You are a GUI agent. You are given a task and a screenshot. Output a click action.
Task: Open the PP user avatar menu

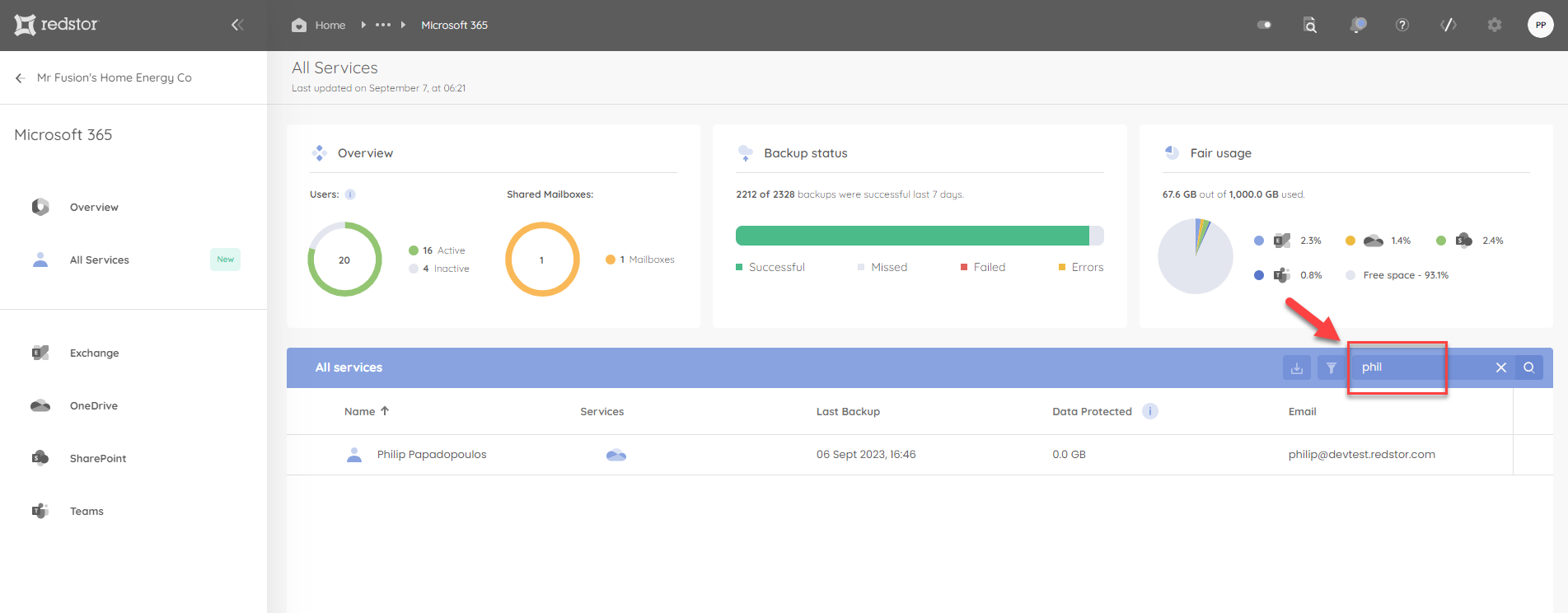(1541, 25)
